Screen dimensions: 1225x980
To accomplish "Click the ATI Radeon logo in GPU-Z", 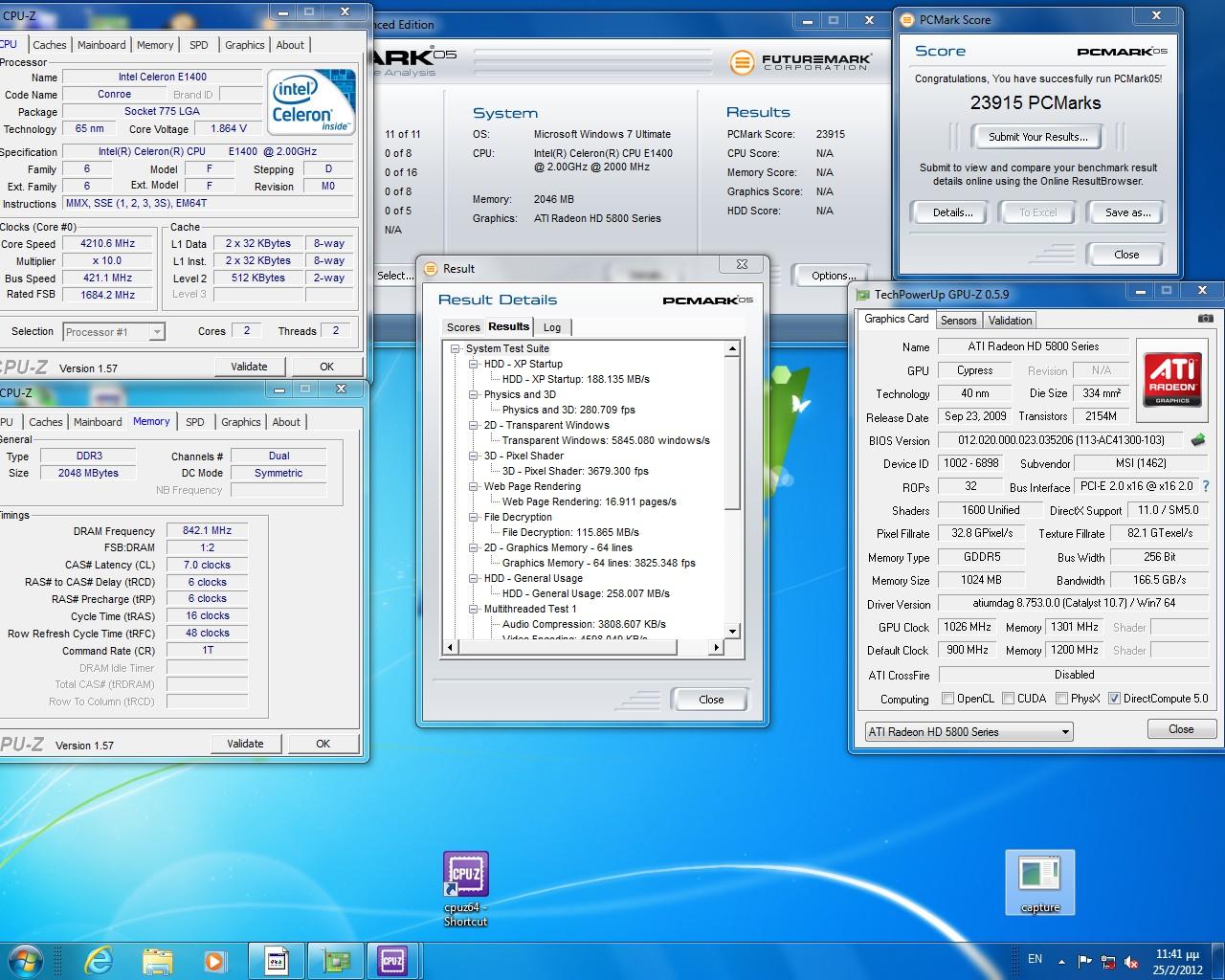I will [1172, 379].
